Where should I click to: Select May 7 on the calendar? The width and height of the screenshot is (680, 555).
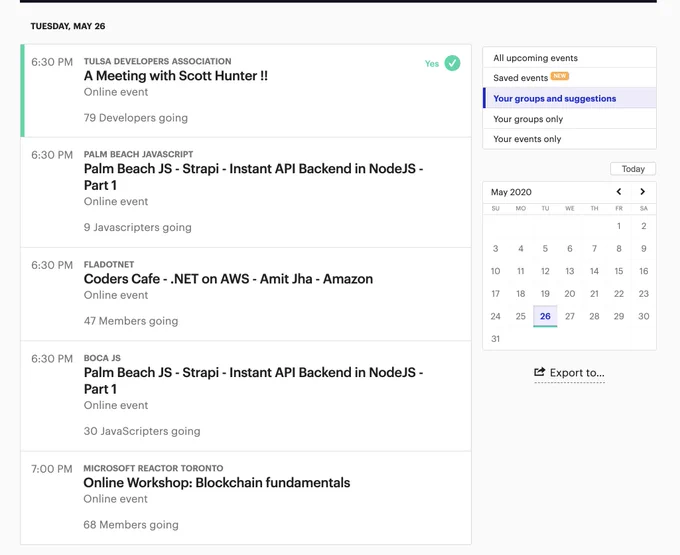click(x=594, y=248)
